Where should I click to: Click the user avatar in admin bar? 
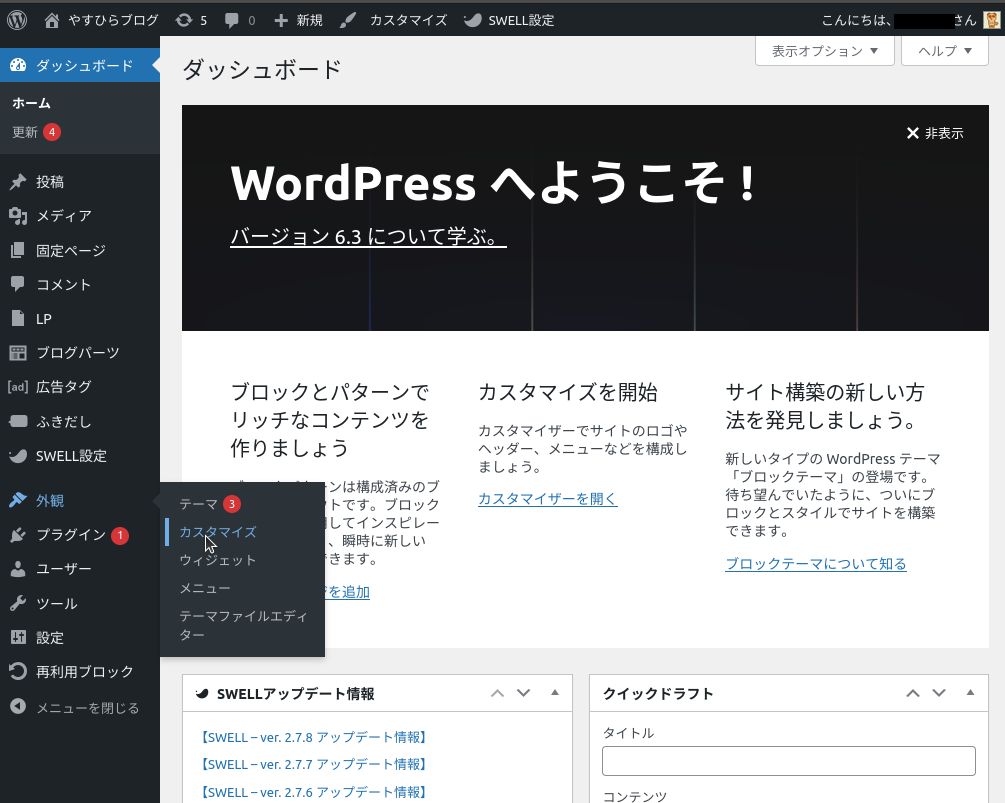[991, 20]
